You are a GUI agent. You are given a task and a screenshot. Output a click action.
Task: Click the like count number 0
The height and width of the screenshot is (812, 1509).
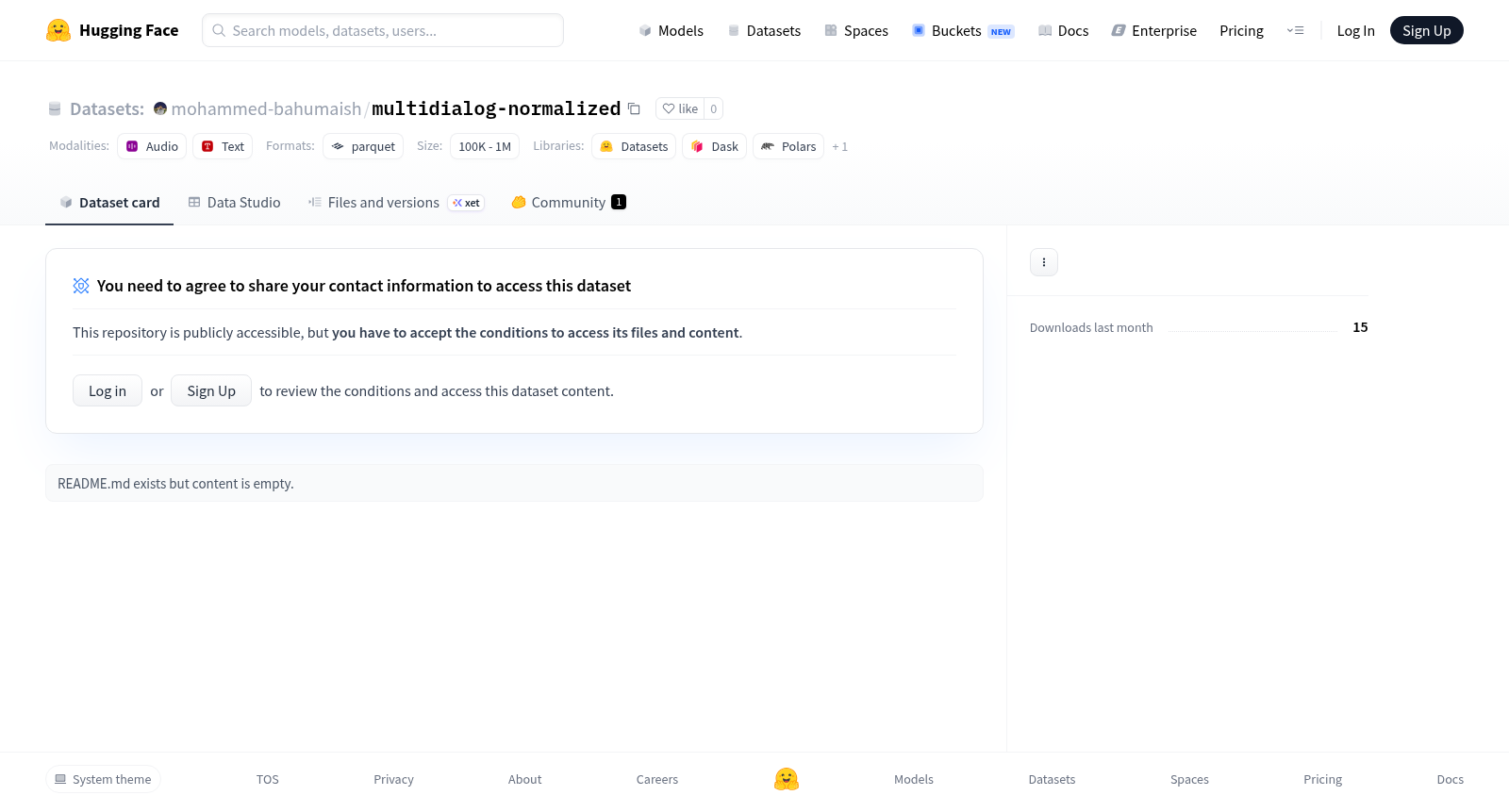click(x=714, y=109)
